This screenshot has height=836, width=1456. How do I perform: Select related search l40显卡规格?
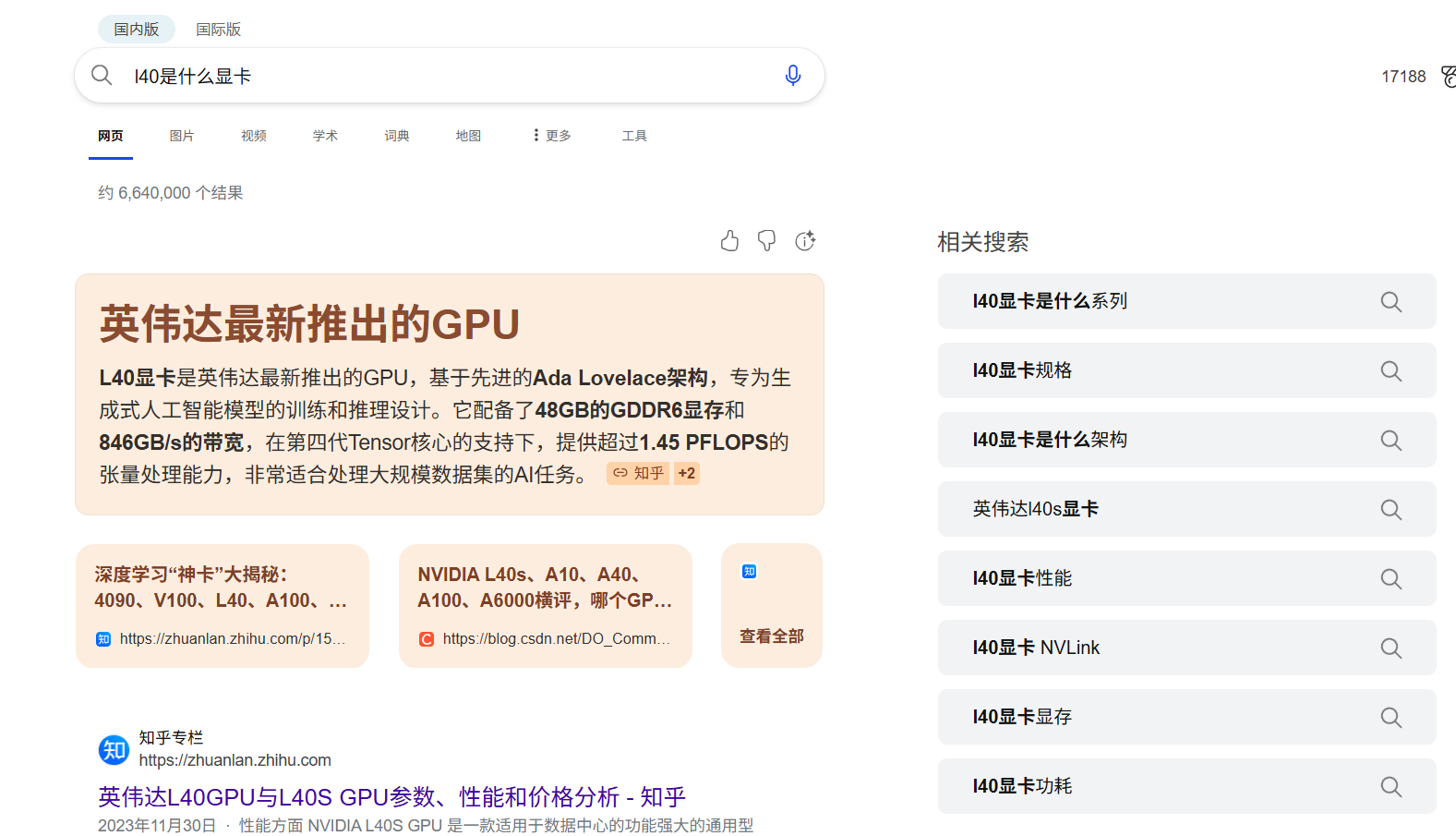pyautogui.click(x=1187, y=370)
